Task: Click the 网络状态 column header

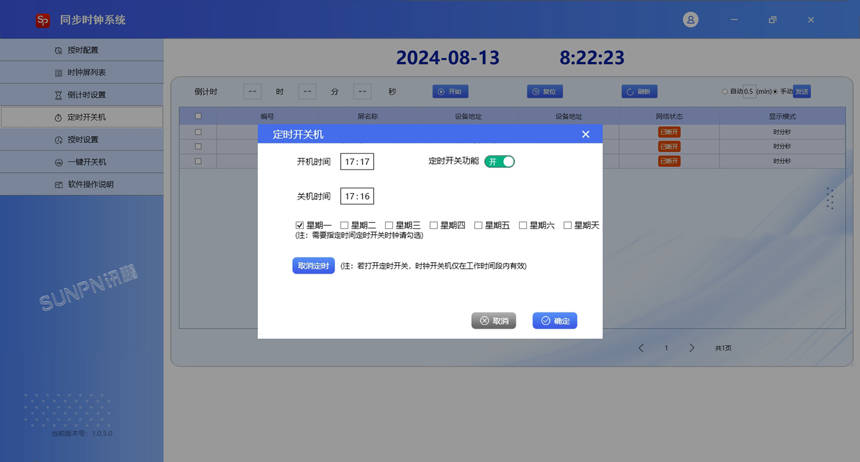Action: [x=669, y=116]
